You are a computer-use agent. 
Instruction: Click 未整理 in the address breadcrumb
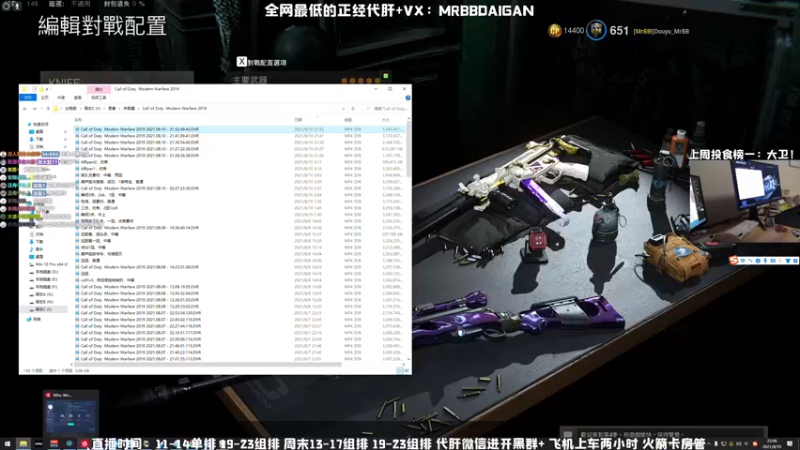[129, 109]
